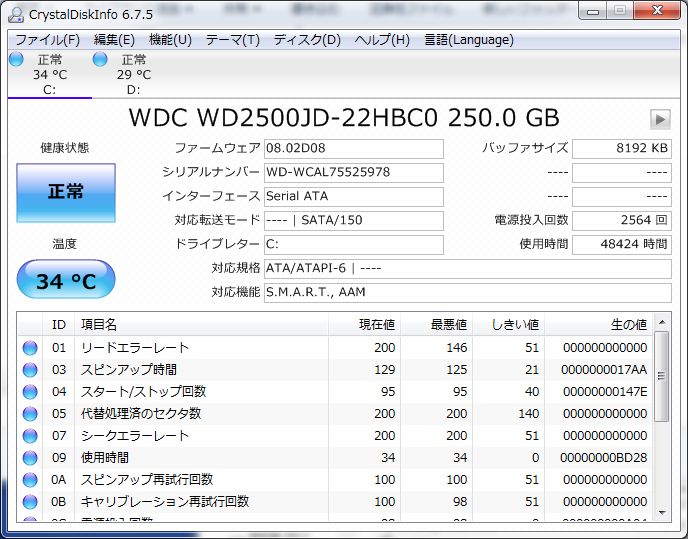Select the C: drive tab at 34 °C

[x=50, y=75]
